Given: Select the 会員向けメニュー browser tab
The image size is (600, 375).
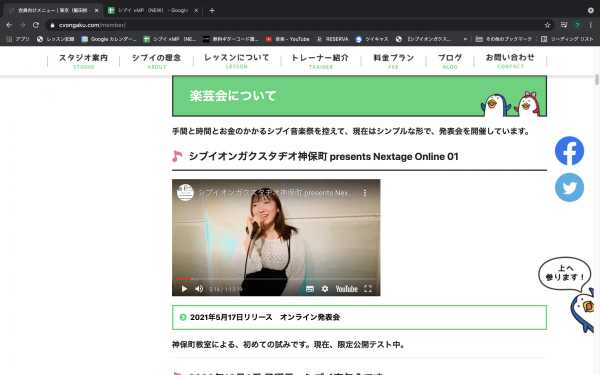Looking at the screenshot, I should point(53,10).
